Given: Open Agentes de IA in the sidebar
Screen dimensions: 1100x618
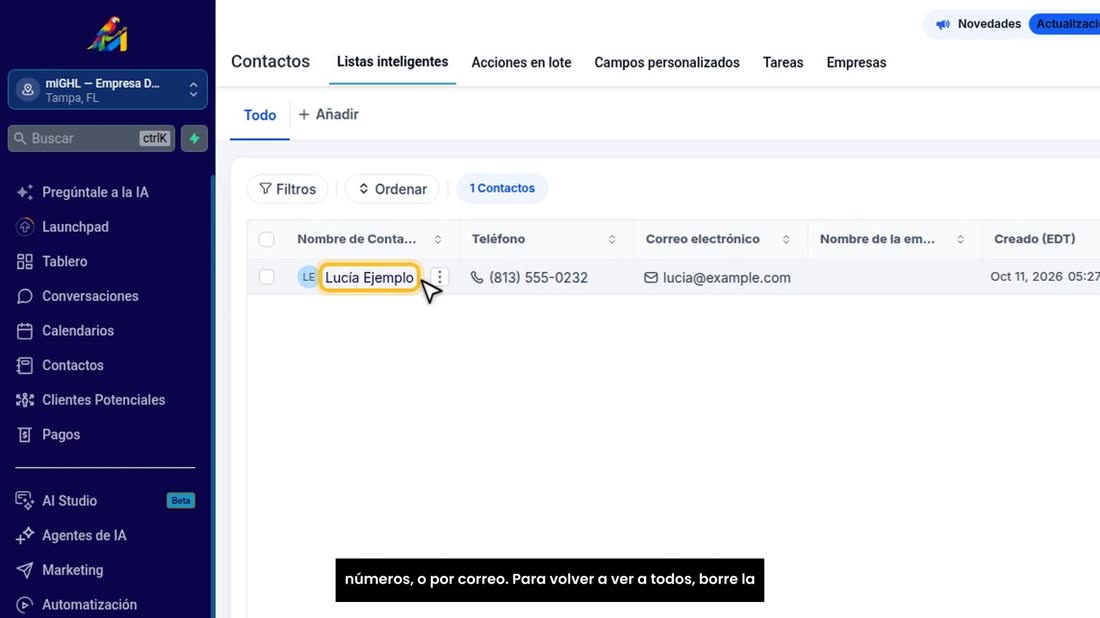Looking at the screenshot, I should click(x=71, y=535).
